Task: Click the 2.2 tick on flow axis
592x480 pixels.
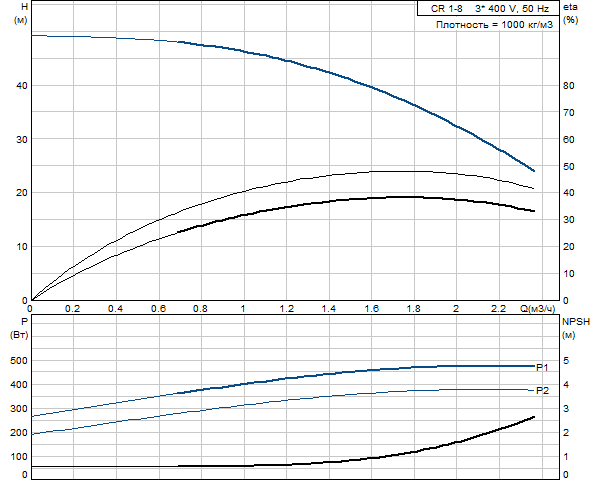Action: 498,309
